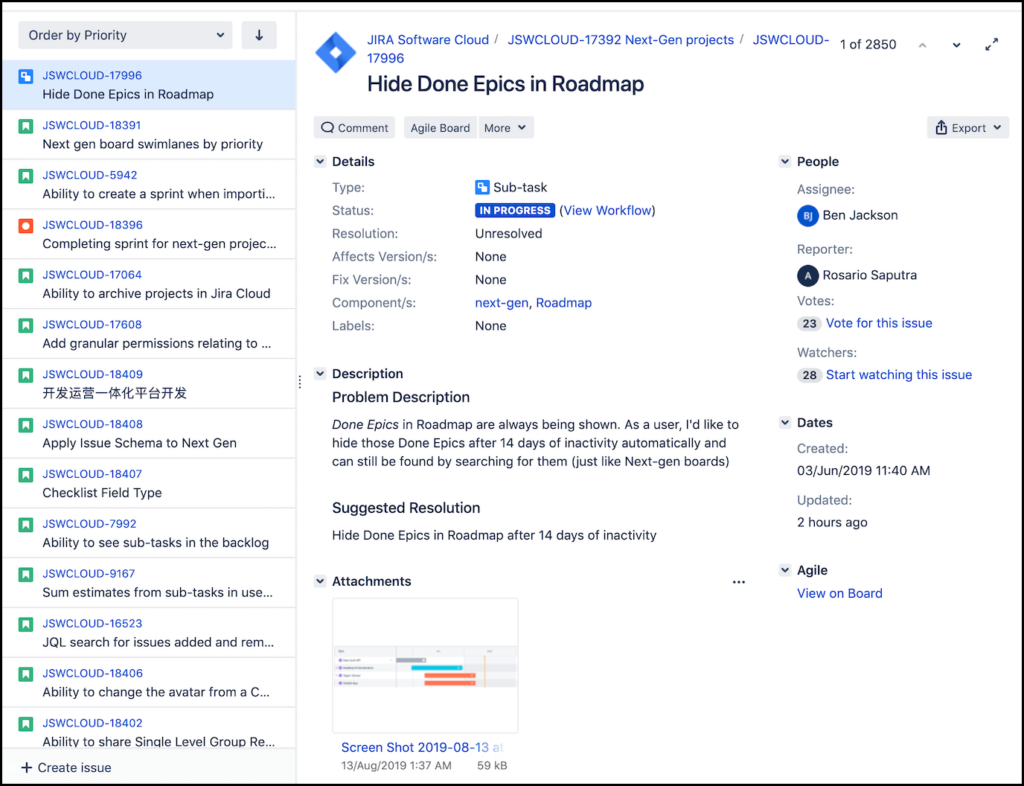Collapse the Details section
The width and height of the screenshot is (1024, 786).
pyautogui.click(x=319, y=161)
